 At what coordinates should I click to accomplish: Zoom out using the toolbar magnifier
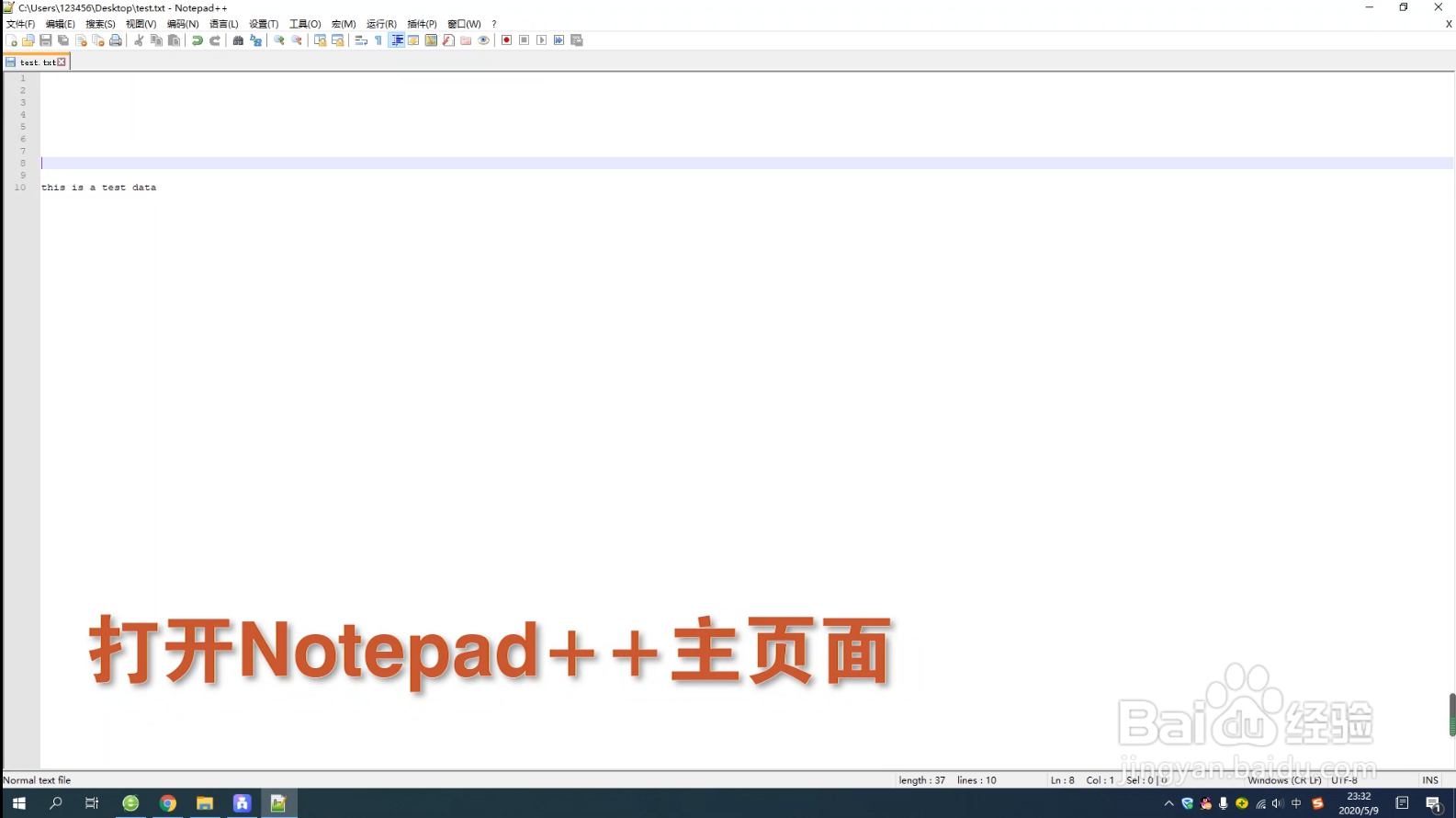[x=297, y=40]
